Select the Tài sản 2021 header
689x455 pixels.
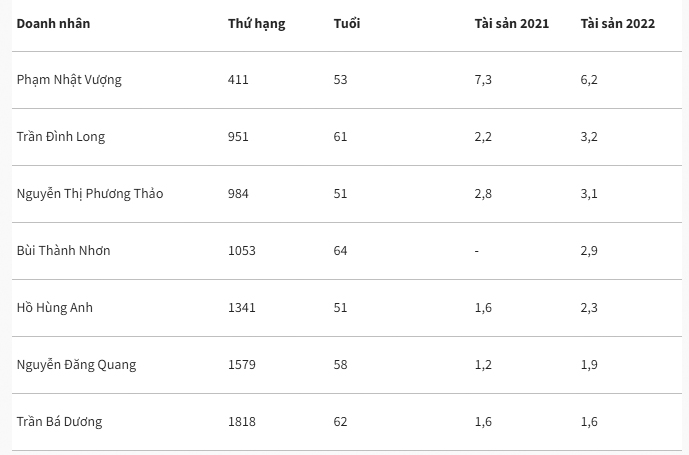point(511,23)
